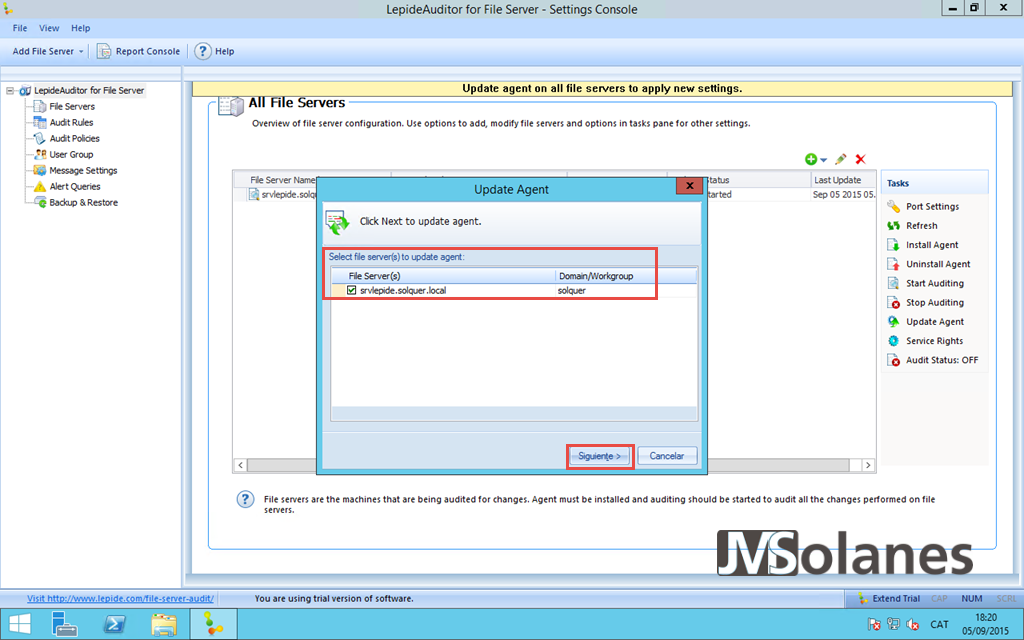Click Service Rights gear icon

click(x=893, y=341)
